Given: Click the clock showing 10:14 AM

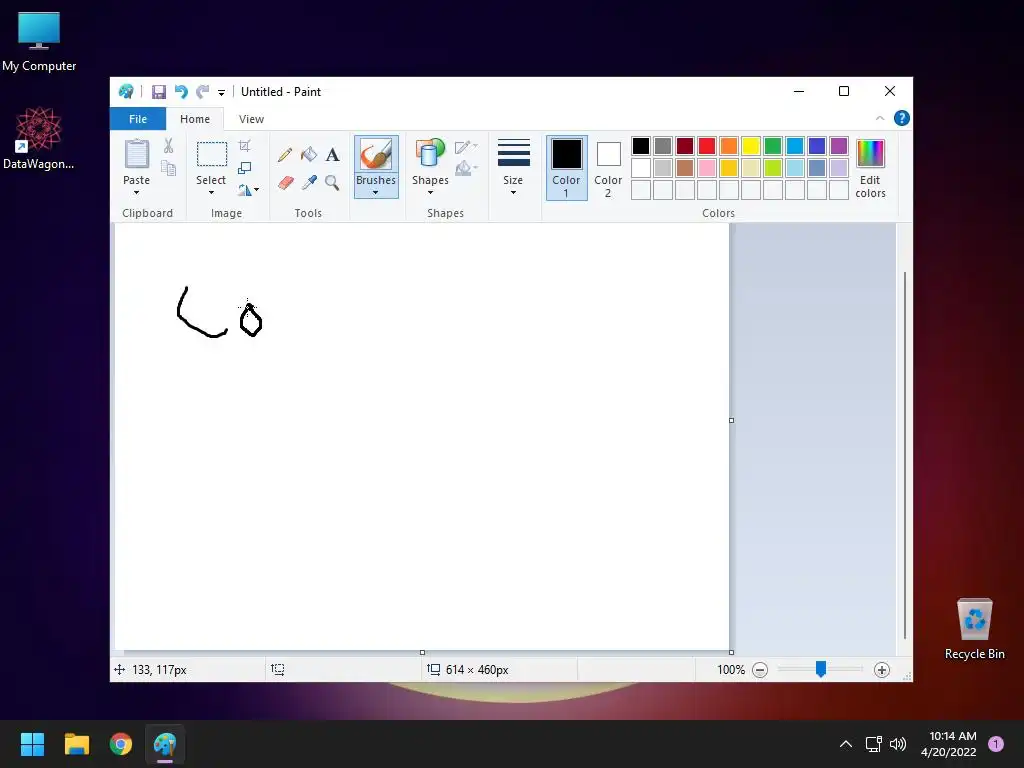Looking at the screenshot, I should pos(952,736).
